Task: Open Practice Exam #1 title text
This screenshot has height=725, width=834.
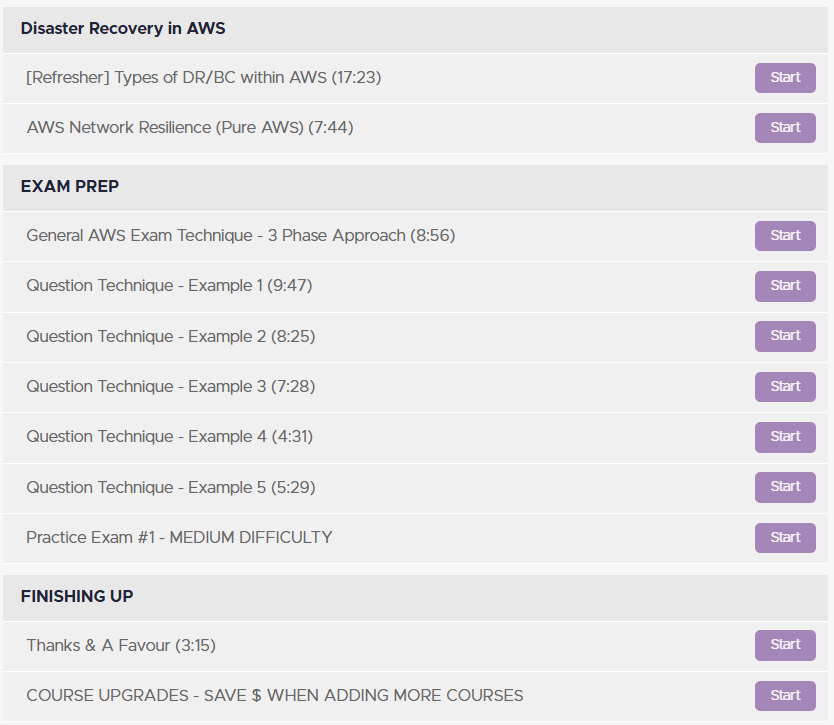Action: 179,538
